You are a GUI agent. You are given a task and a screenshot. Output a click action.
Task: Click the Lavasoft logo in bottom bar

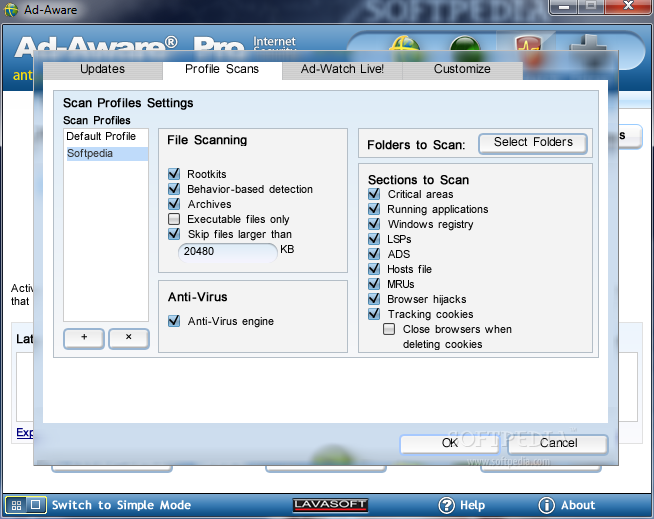point(330,505)
